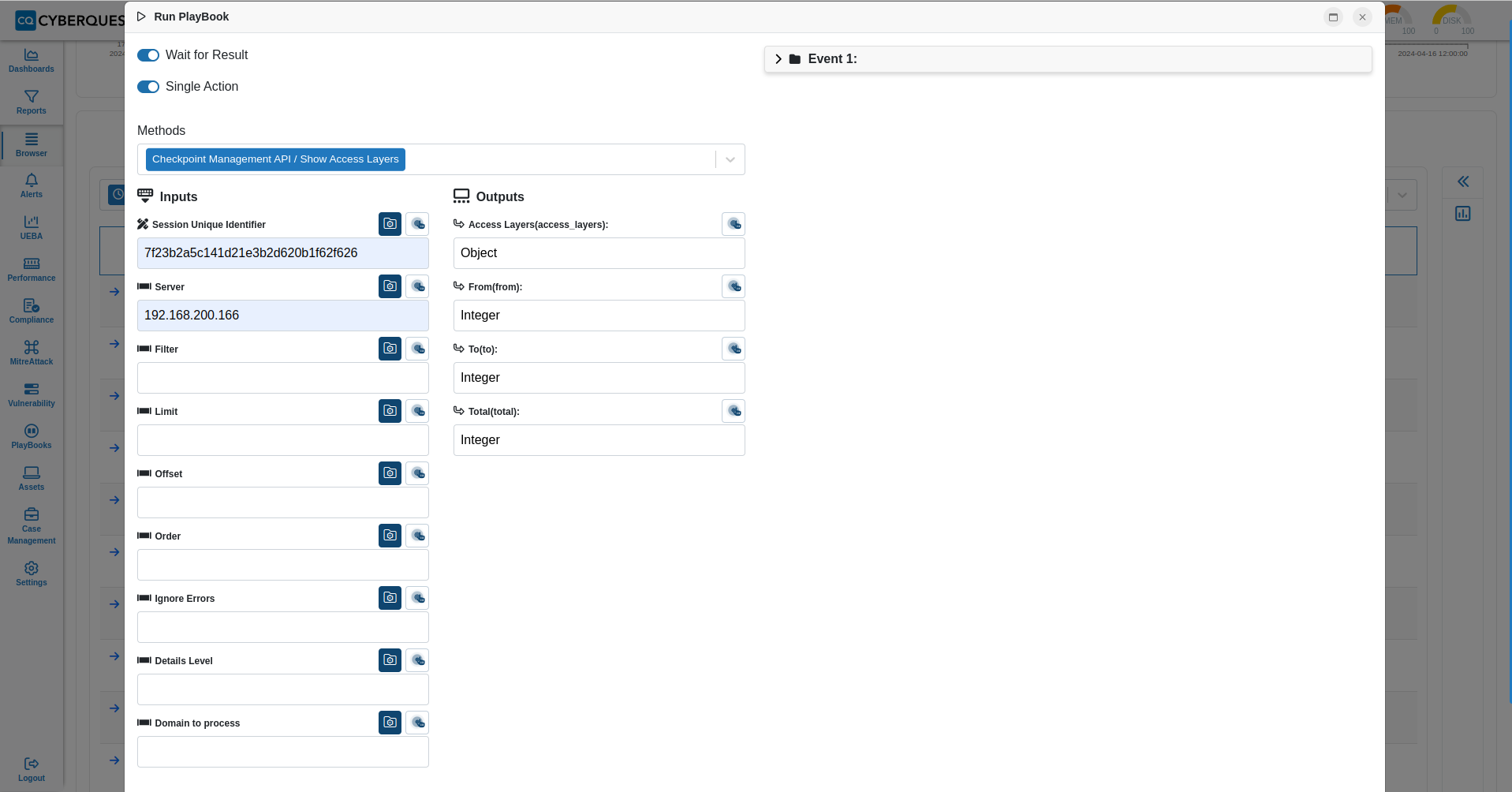Screen dimensions: 1512x792
Task: Select the Checkpoint Management API method tag
Action: pyautogui.click(x=275, y=159)
